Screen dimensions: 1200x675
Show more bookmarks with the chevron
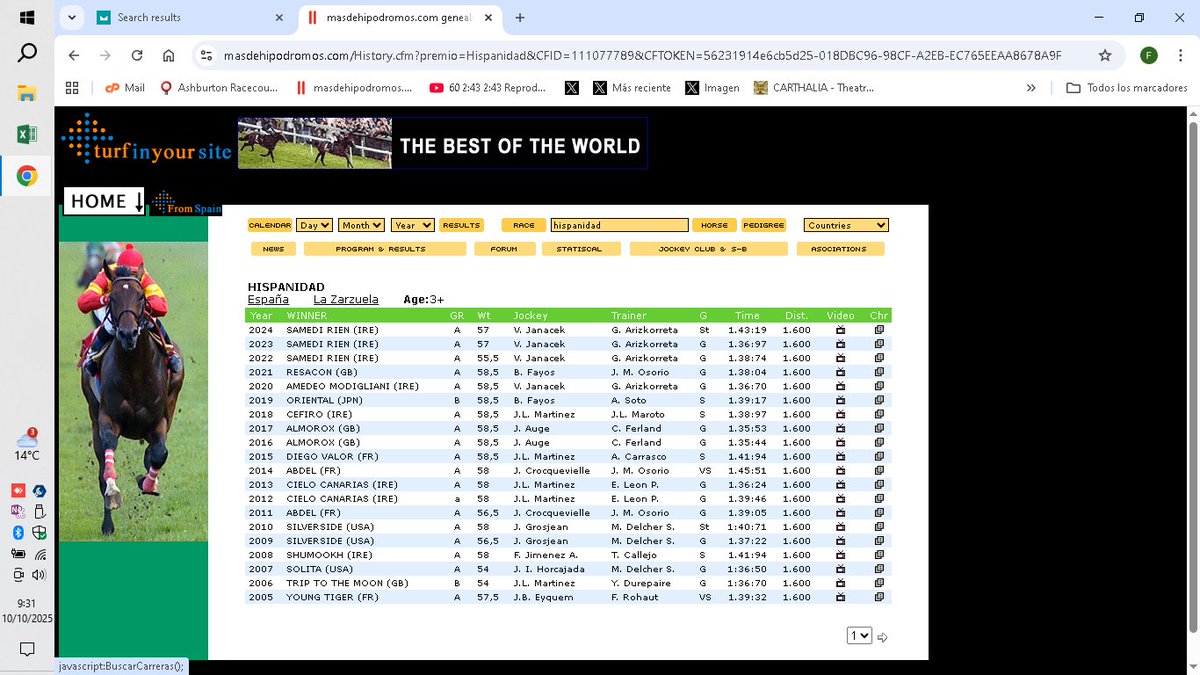click(1031, 88)
